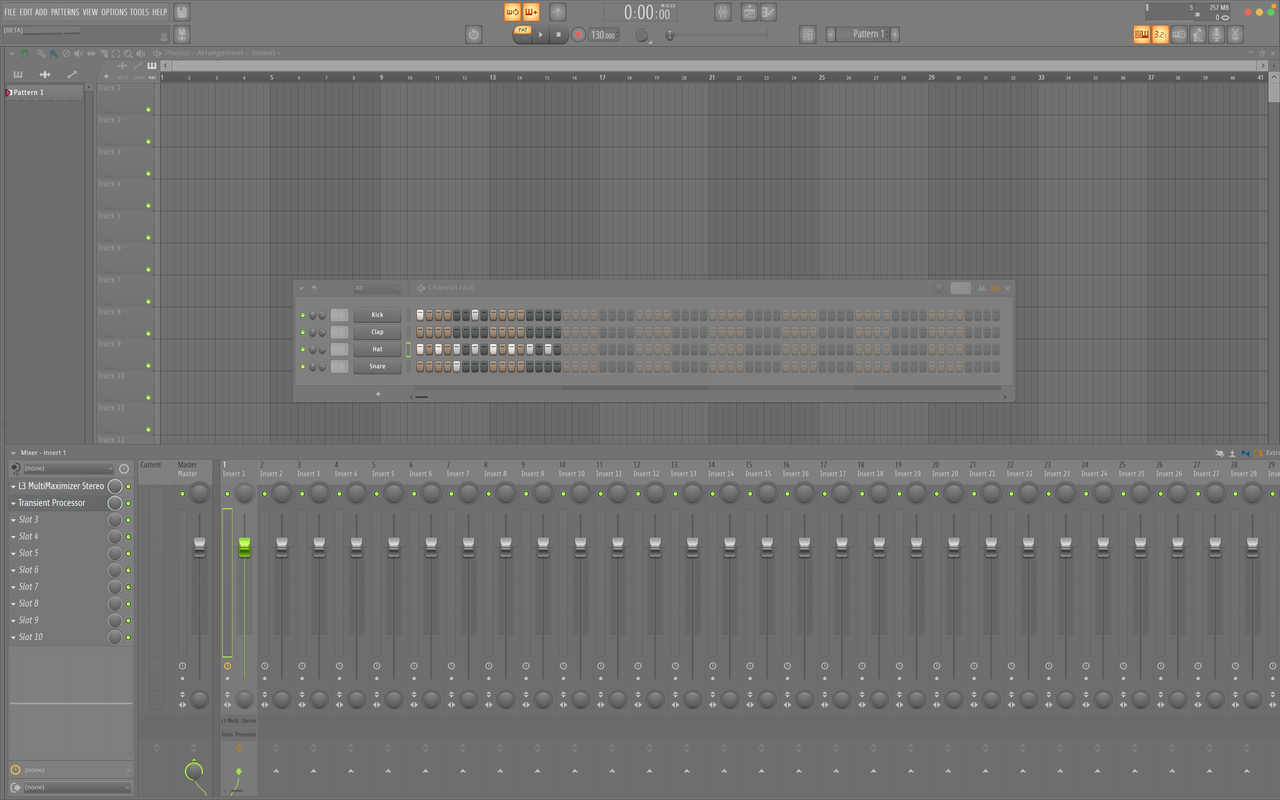Open the piano roll view icon

(768, 12)
